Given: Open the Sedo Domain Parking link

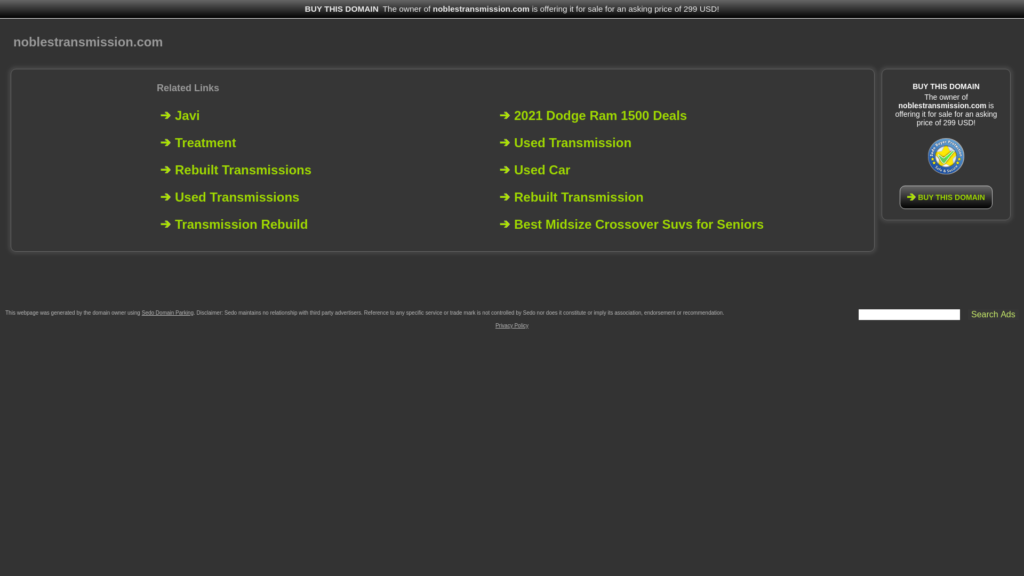Looking at the screenshot, I should 167,313.
